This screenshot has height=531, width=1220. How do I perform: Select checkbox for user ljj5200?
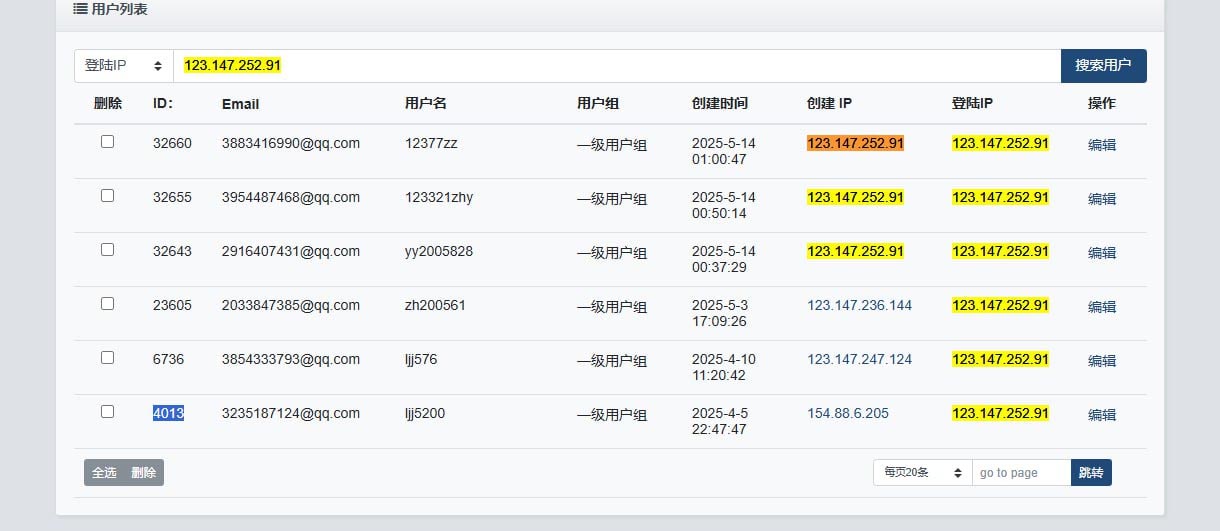coord(107,412)
